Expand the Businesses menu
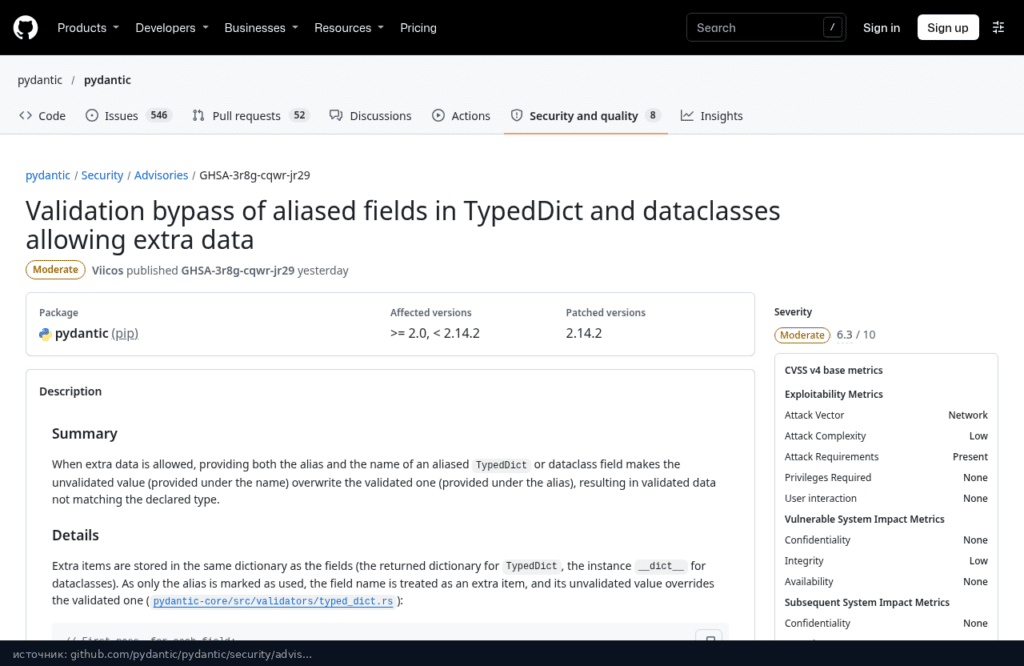This screenshot has width=1024, height=666. [261, 27]
